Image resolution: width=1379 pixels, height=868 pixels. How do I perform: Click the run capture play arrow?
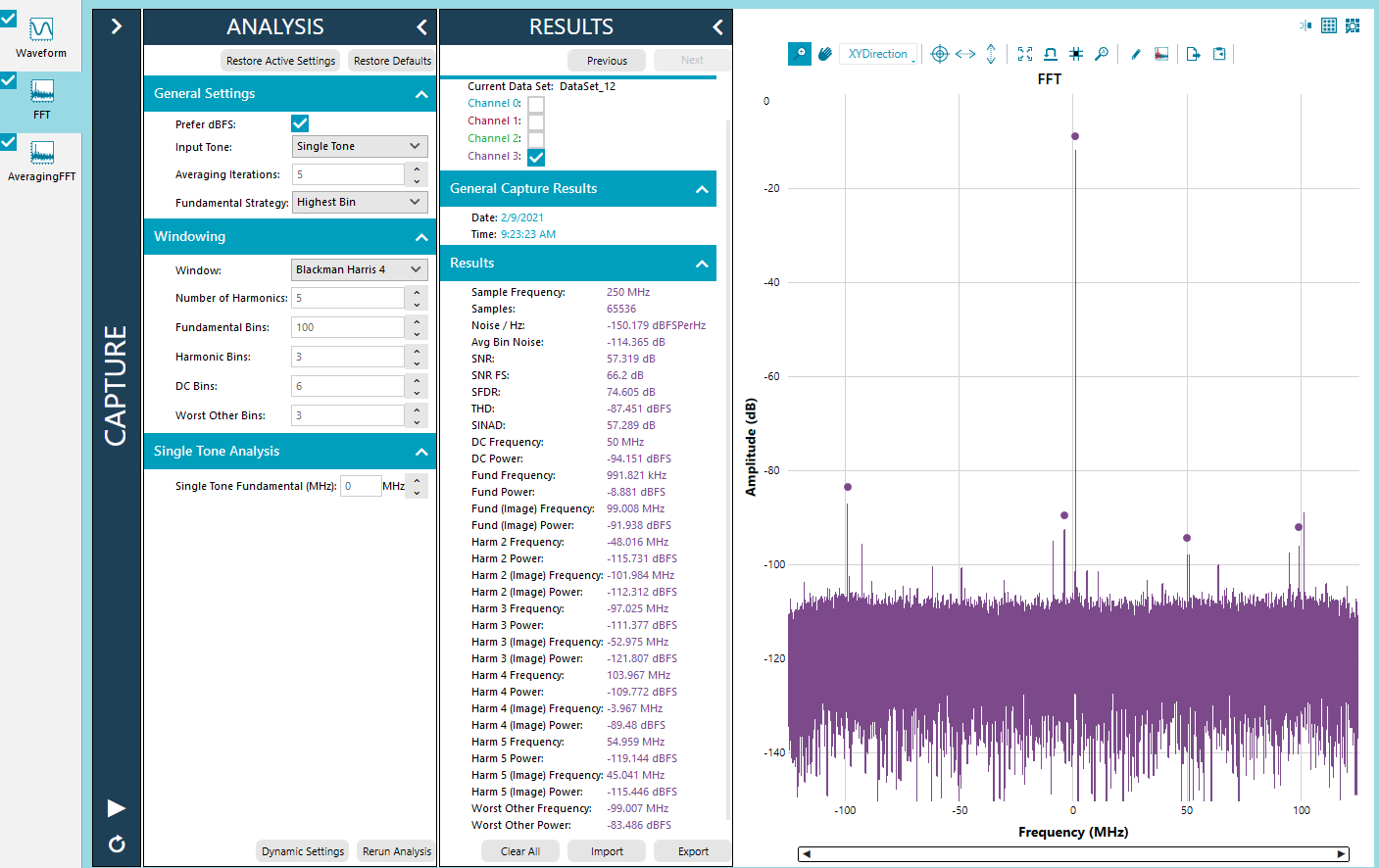117,808
